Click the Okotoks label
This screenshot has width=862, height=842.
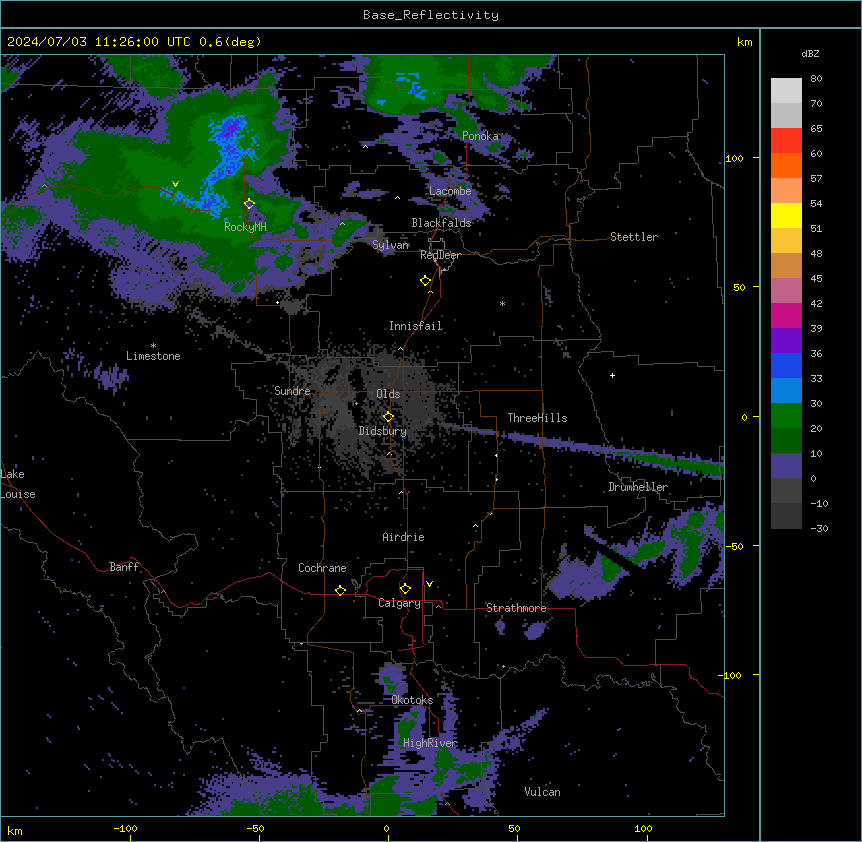click(412, 700)
